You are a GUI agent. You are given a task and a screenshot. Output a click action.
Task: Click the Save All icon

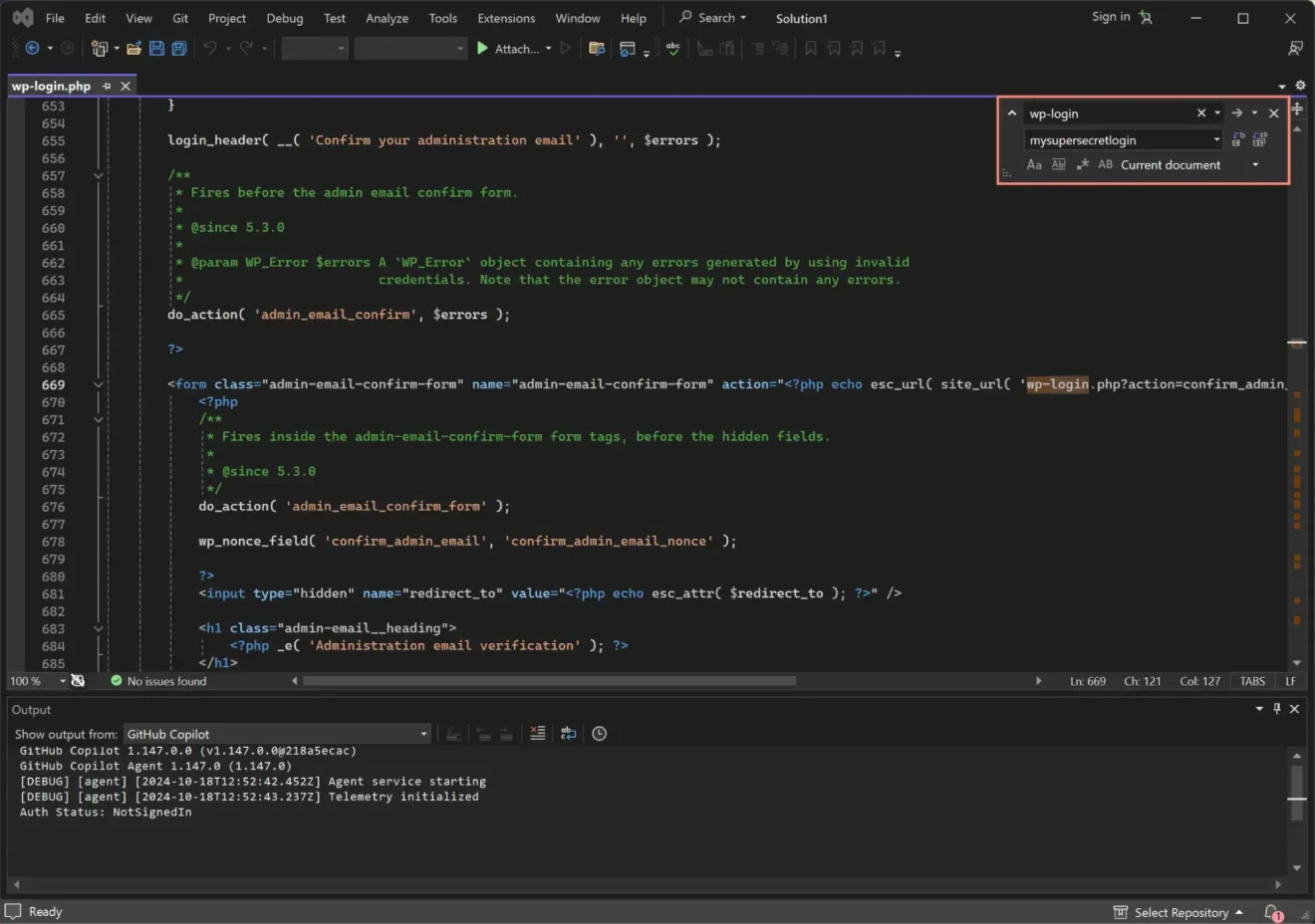(179, 48)
